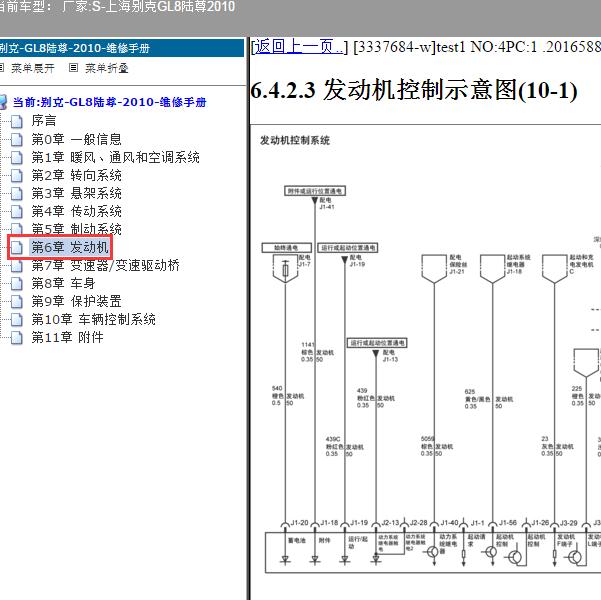This screenshot has width=601, height=600.
Task: Click the J2-13 connector label
Action: [x=391, y=523]
